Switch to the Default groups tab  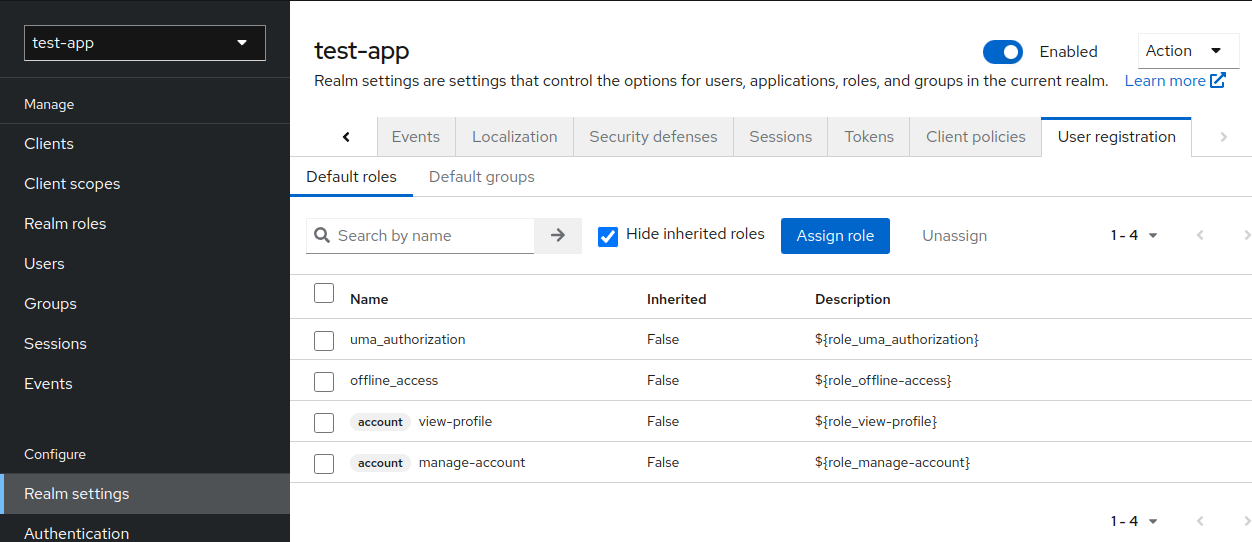(x=482, y=177)
